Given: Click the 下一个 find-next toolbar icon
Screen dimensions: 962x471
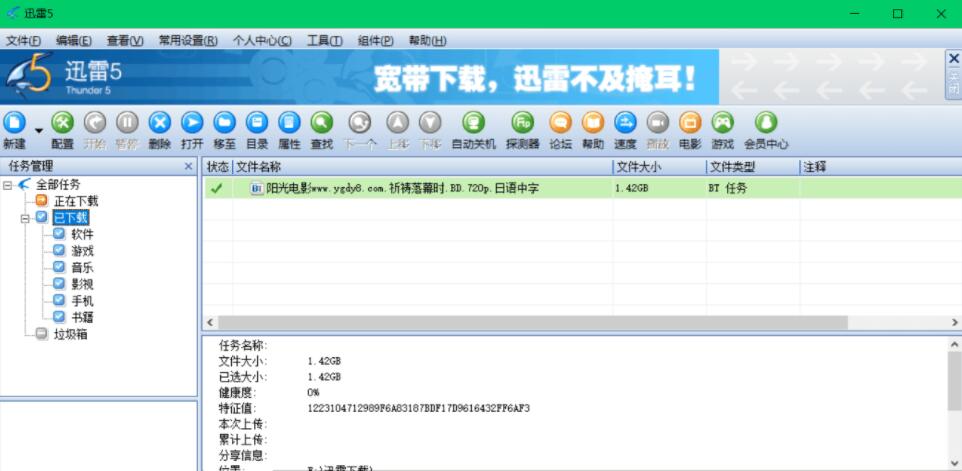Looking at the screenshot, I should [360, 123].
